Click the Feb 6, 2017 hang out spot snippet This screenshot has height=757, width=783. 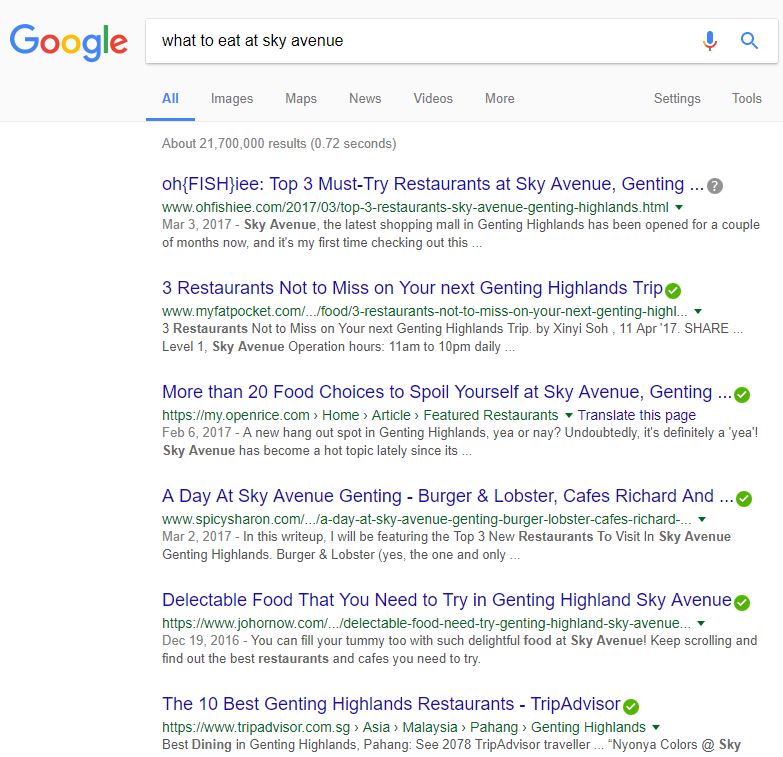click(x=460, y=441)
